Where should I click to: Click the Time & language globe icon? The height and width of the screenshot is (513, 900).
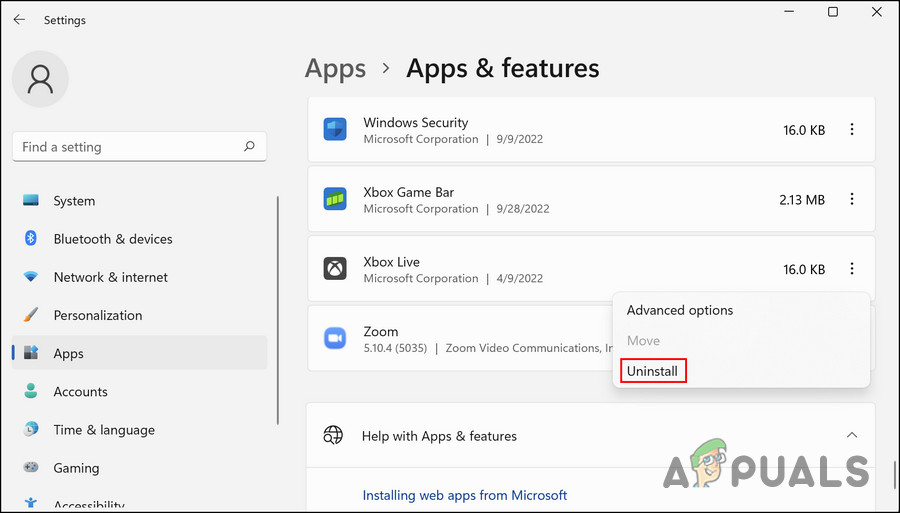click(x=31, y=429)
